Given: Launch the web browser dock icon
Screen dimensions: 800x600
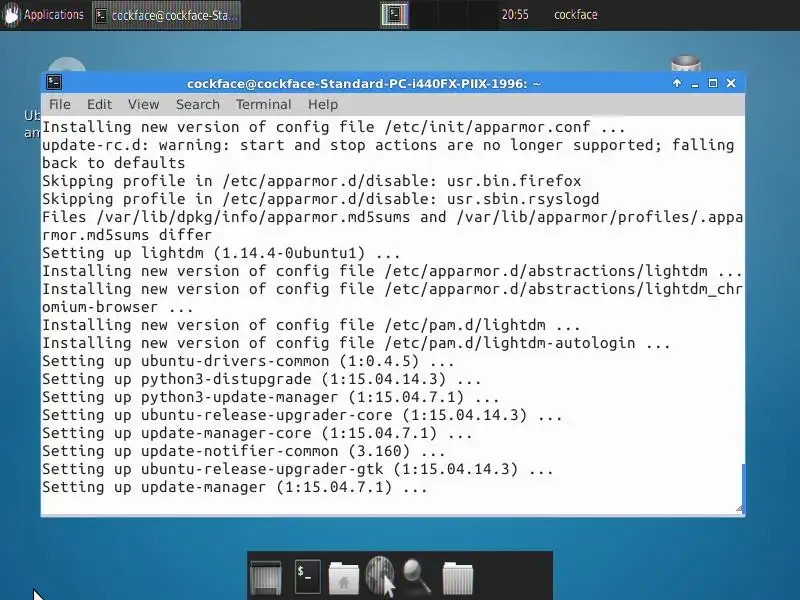Looking at the screenshot, I should (x=381, y=576).
